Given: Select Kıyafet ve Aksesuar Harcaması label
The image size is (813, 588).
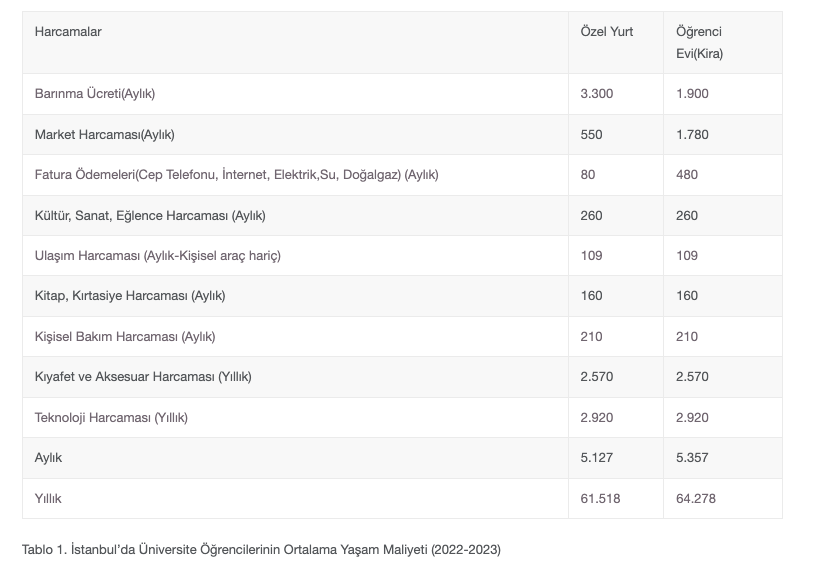Looking at the screenshot, I should [x=143, y=377].
